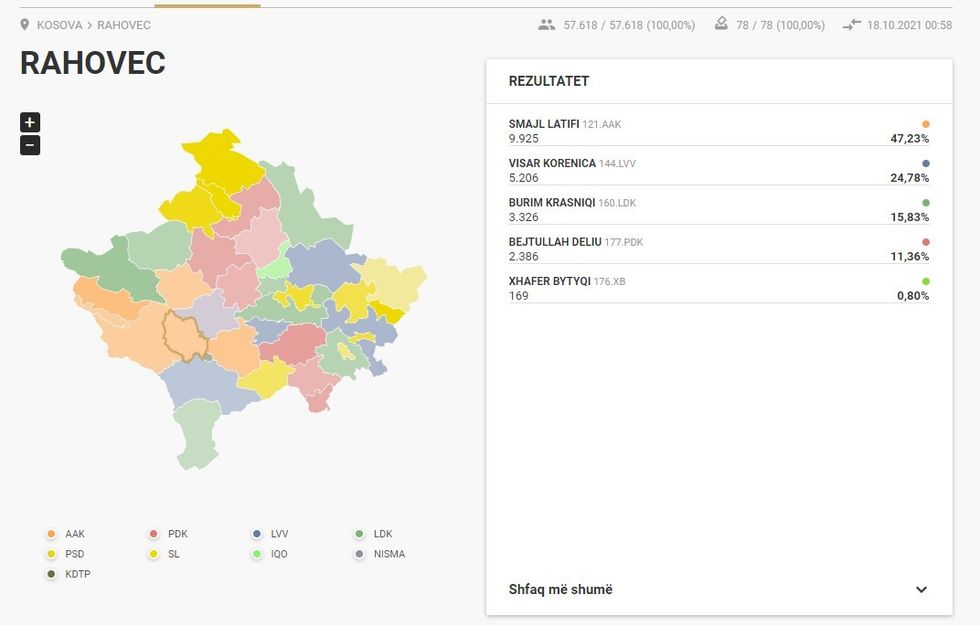
Task: Zoom in on the map
Action: (x=30, y=122)
